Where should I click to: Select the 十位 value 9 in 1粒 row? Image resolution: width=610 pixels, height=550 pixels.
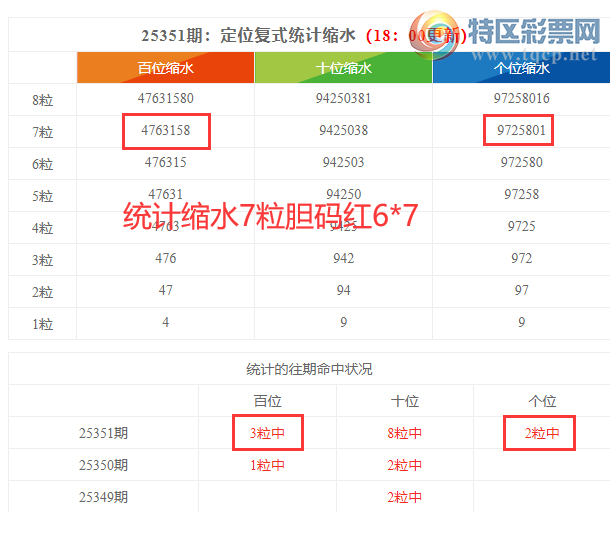(x=344, y=322)
